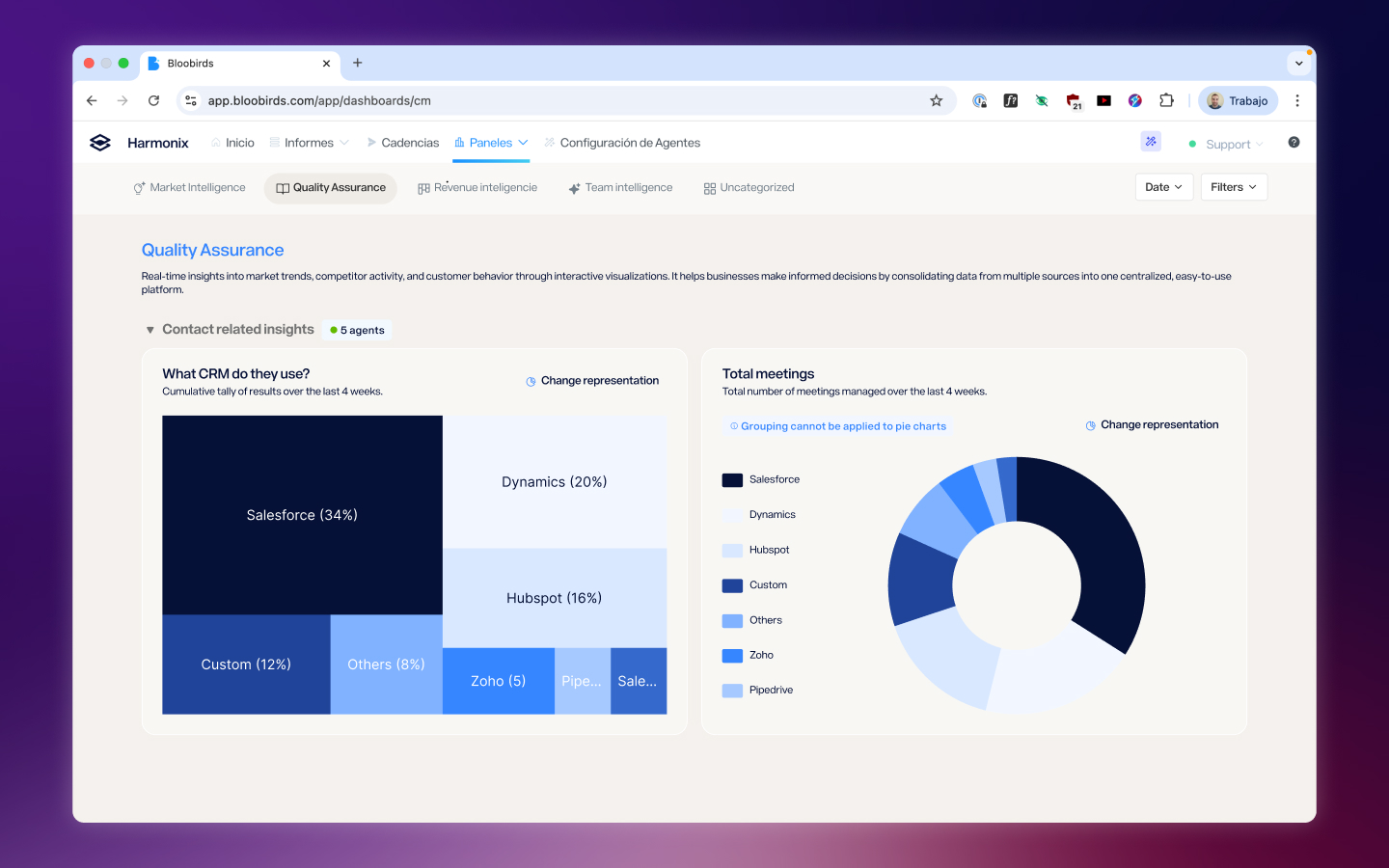The height and width of the screenshot is (868, 1389).
Task: Close the Bloobirds browser tab
Action: point(326,64)
